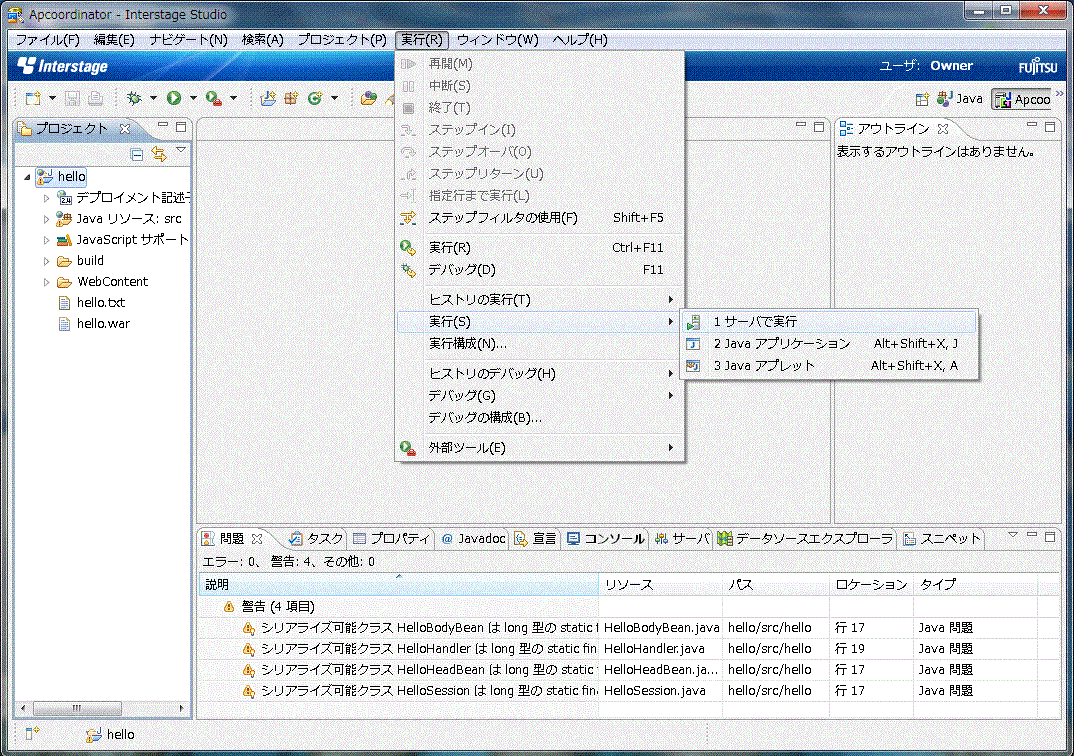Toggle Link with Editor in Project view
1074x756 pixels.
click(x=159, y=155)
